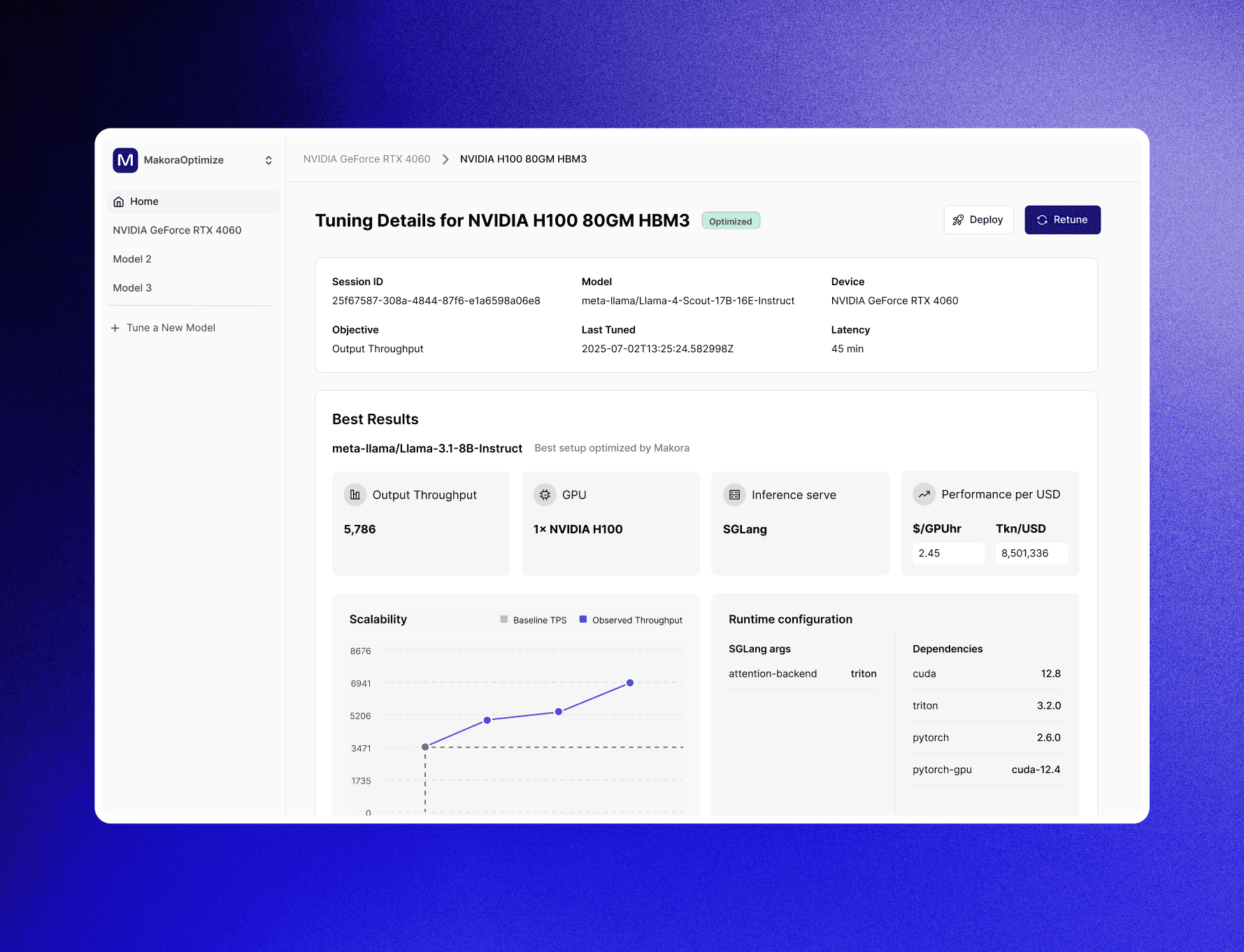The image size is (1244, 952).
Task: Click the Inference serve server icon
Action: tap(734, 495)
